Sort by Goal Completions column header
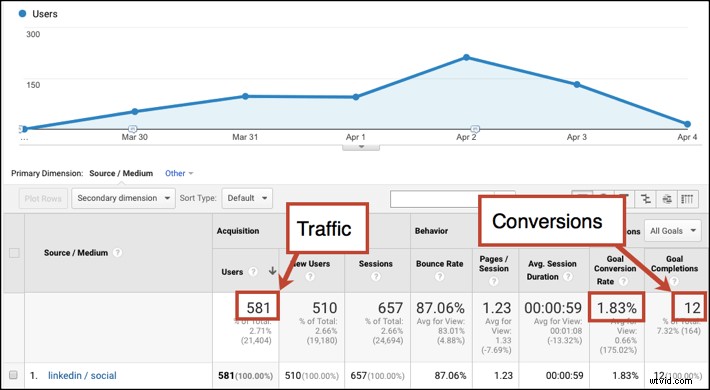The image size is (710, 390). tap(674, 264)
